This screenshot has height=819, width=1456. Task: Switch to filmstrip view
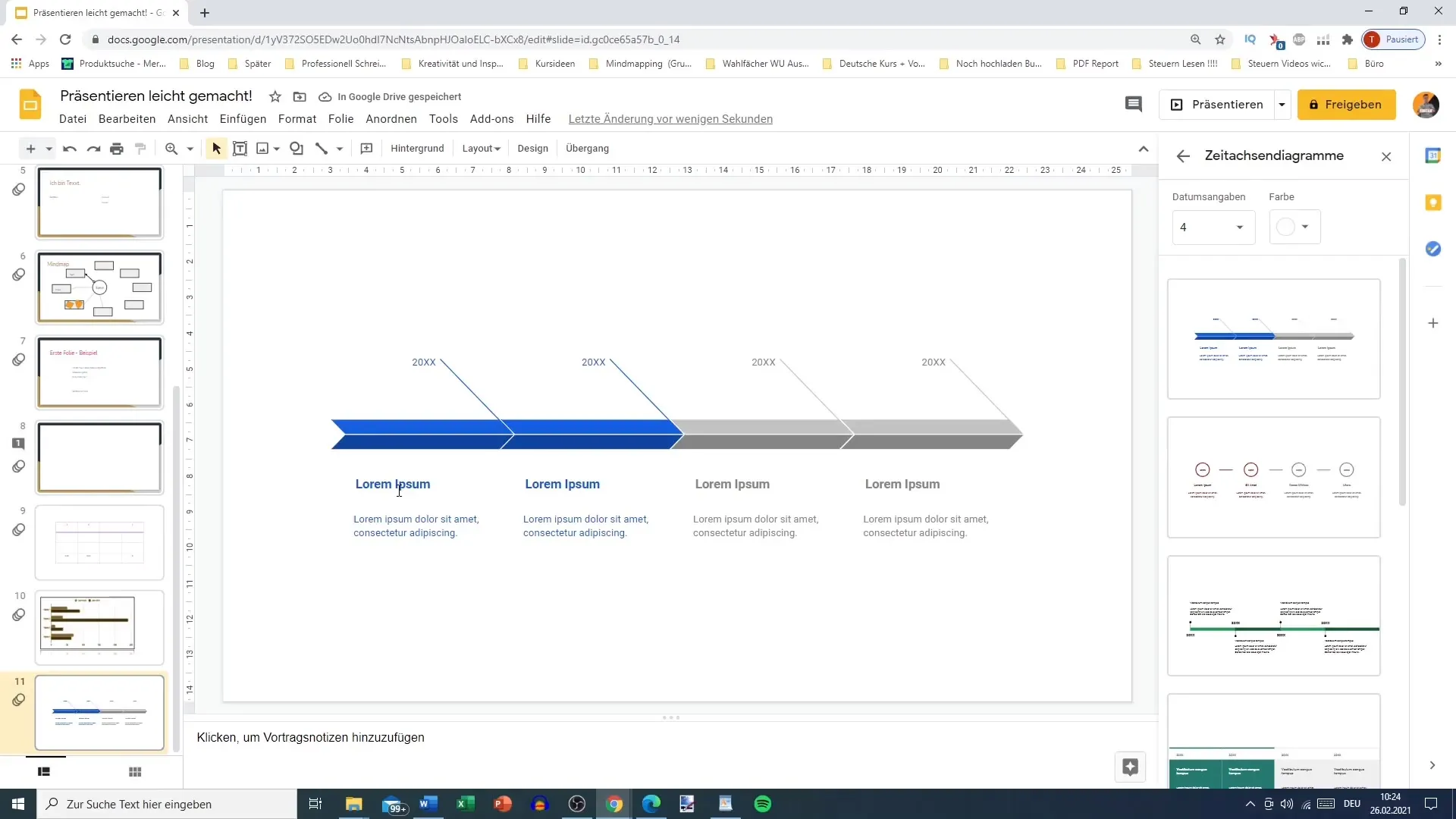(44, 771)
